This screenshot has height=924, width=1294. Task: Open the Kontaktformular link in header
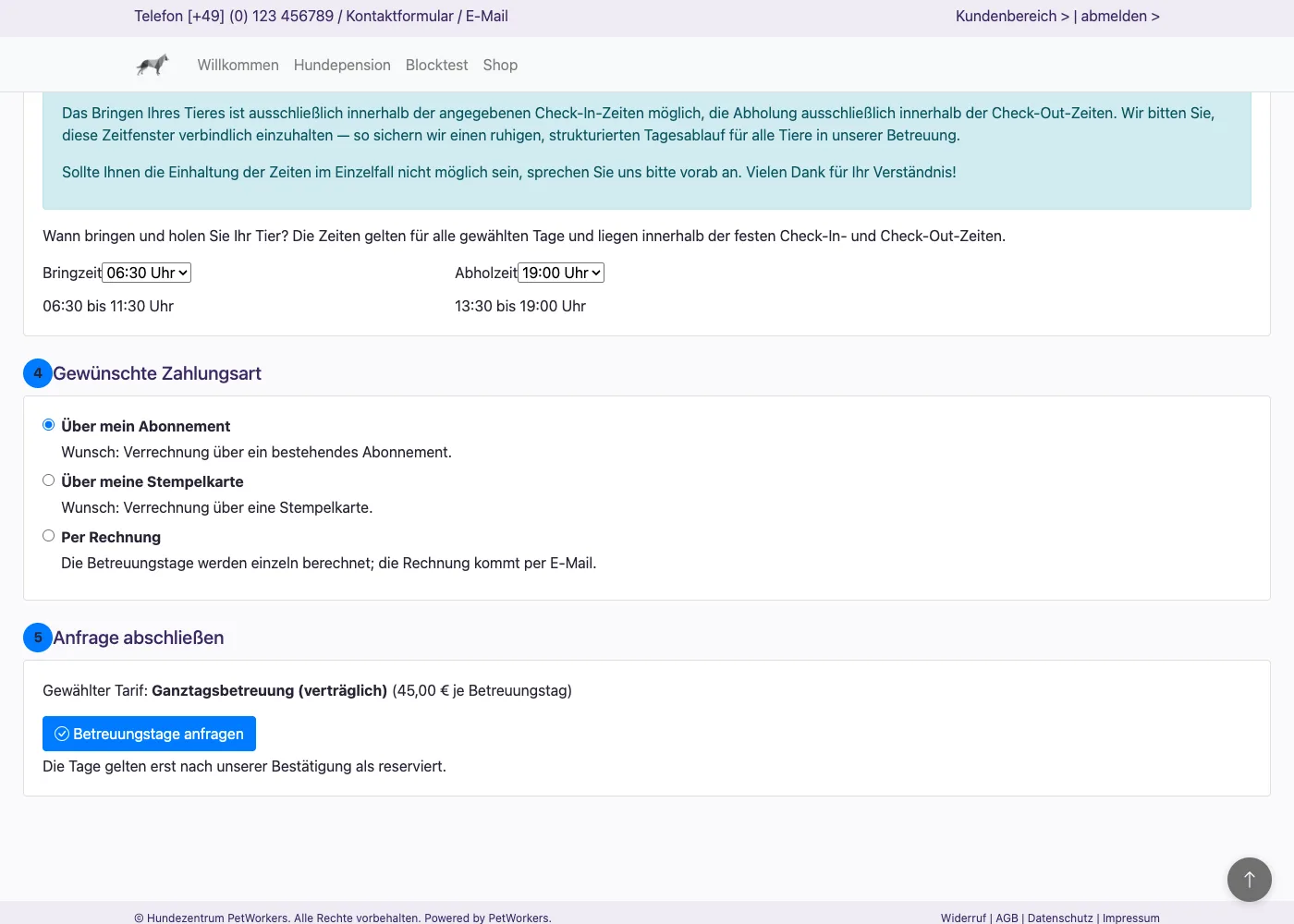[399, 16]
